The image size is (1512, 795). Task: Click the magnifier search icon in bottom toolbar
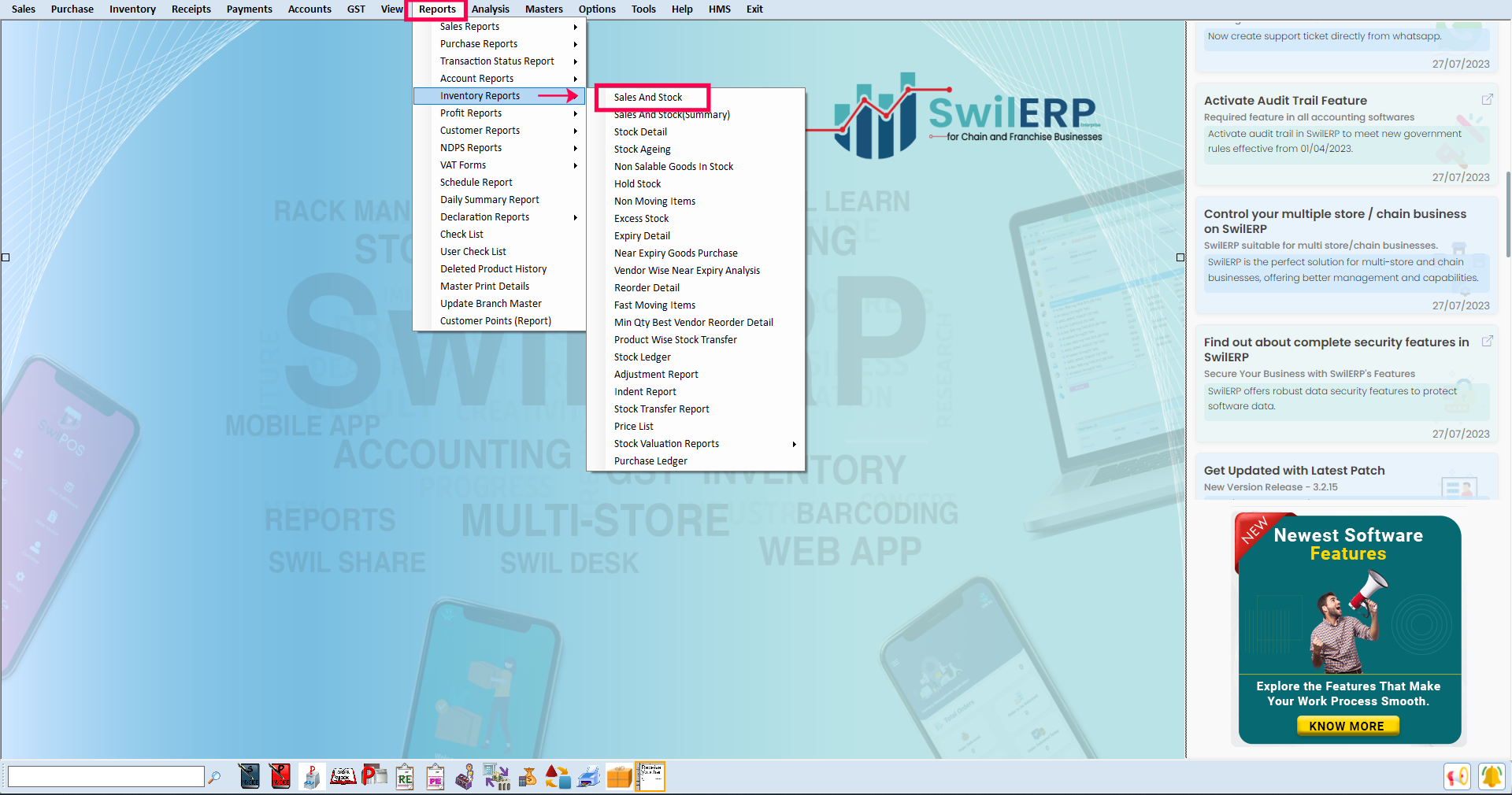pos(214,778)
